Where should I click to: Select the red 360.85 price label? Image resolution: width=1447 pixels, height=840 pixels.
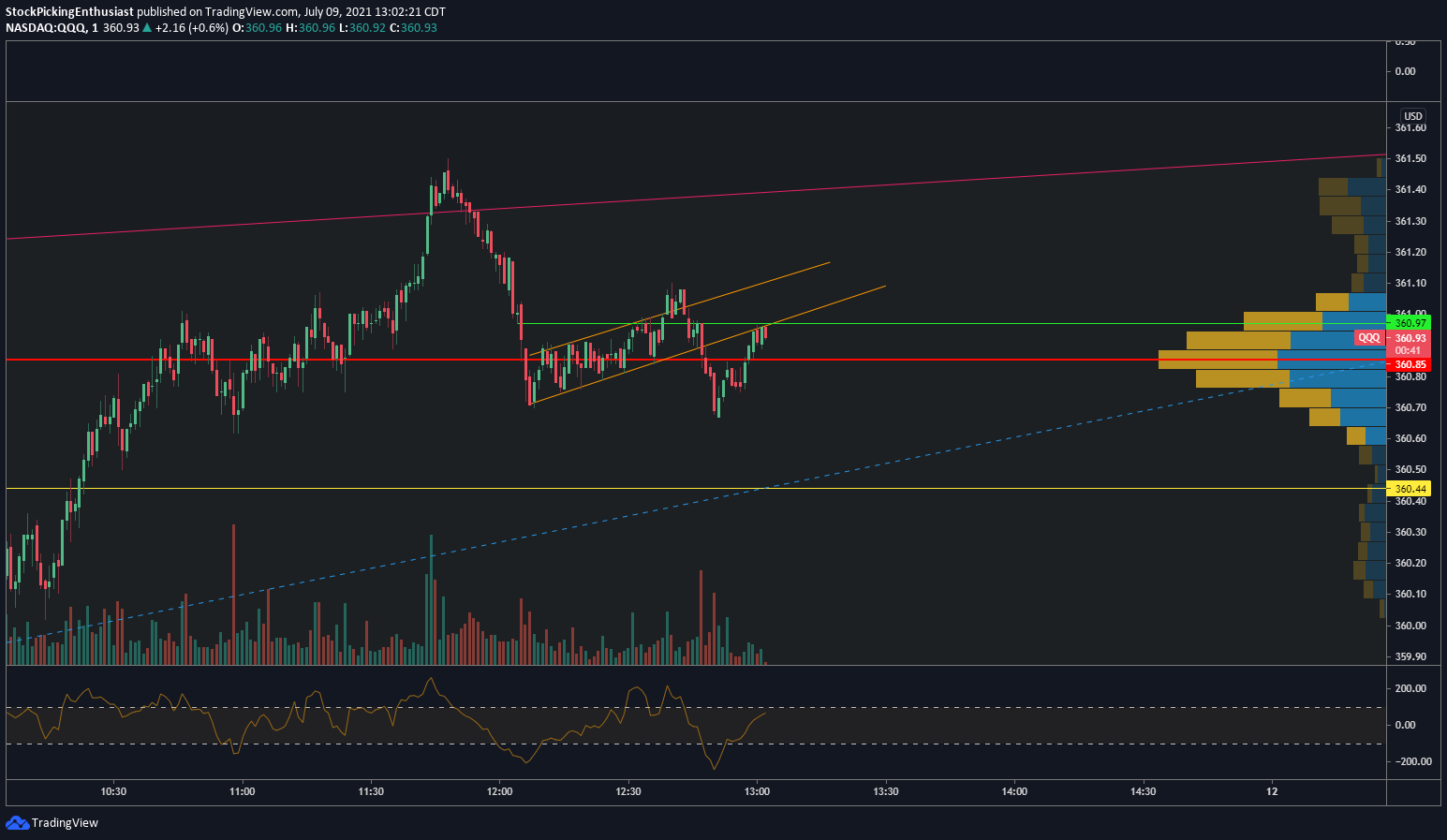pos(1409,364)
